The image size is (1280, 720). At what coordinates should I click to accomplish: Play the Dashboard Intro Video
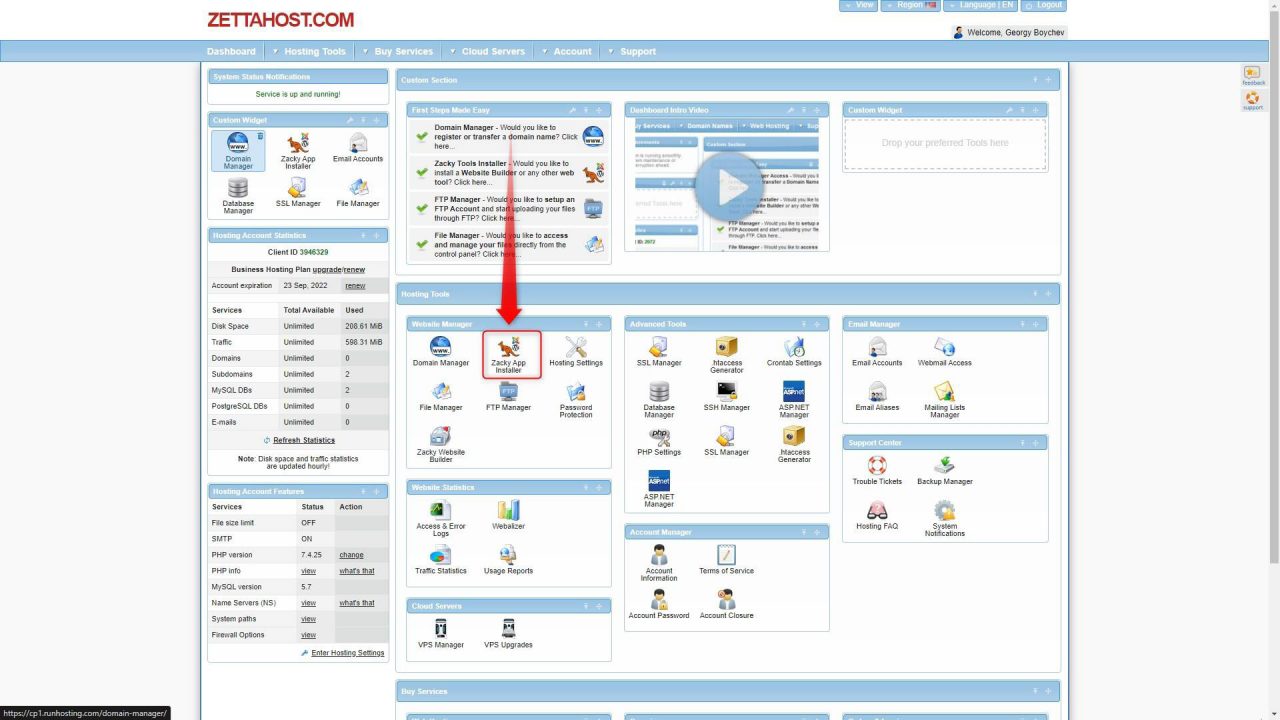click(x=727, y=186)
